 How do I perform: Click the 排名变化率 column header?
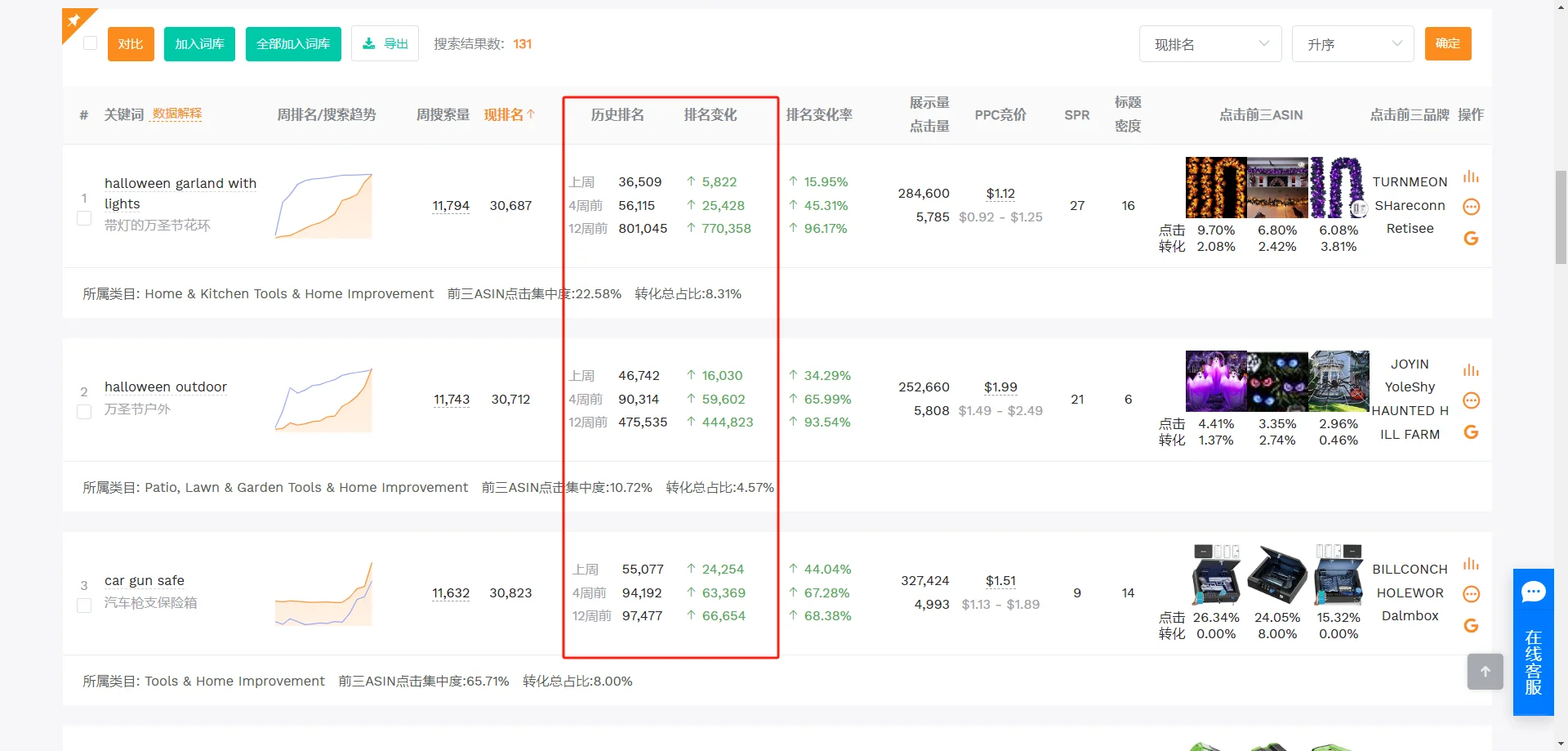coord(819,115)
